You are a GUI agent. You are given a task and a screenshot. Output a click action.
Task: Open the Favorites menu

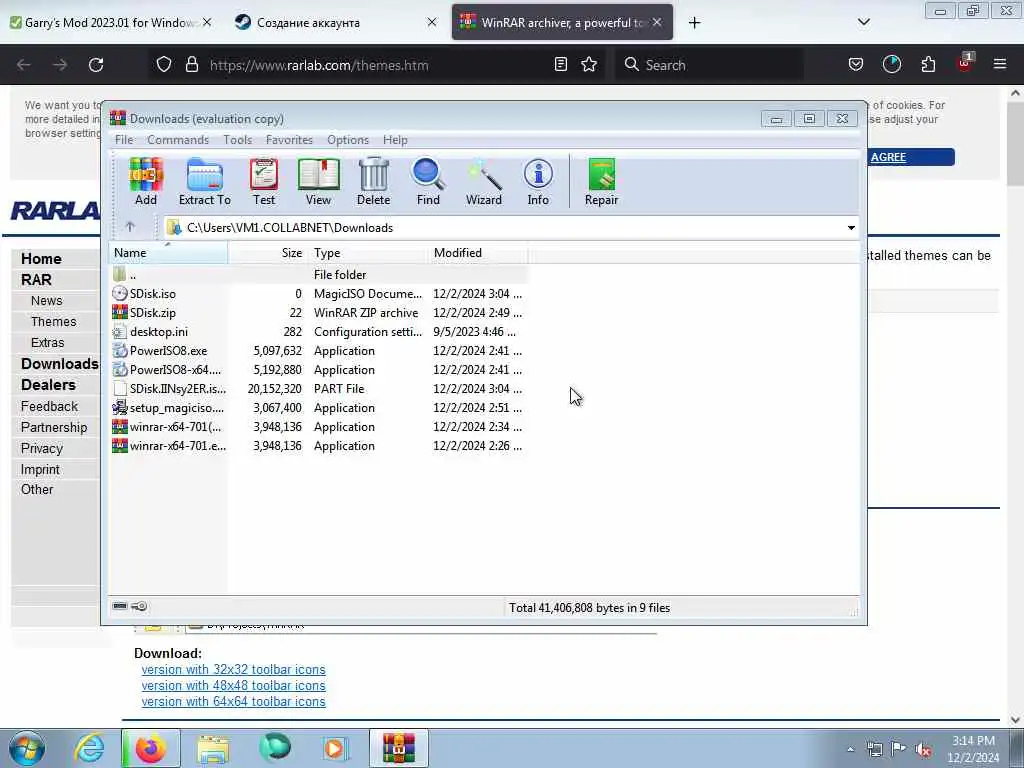[x=289, y=140]
